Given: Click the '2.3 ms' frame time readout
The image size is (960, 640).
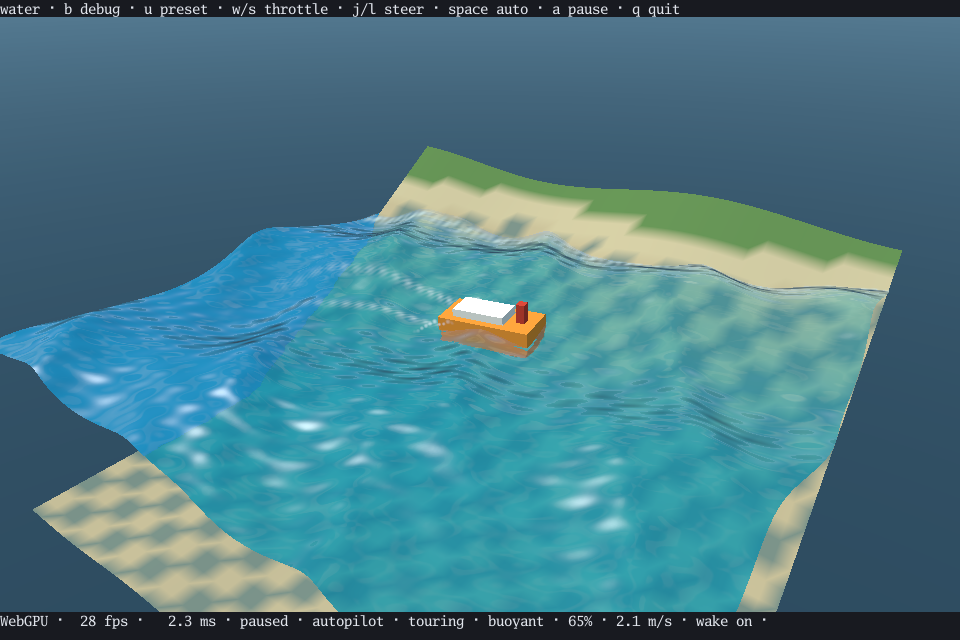Looking at the screenshot, I should click(x=192, y=621).
